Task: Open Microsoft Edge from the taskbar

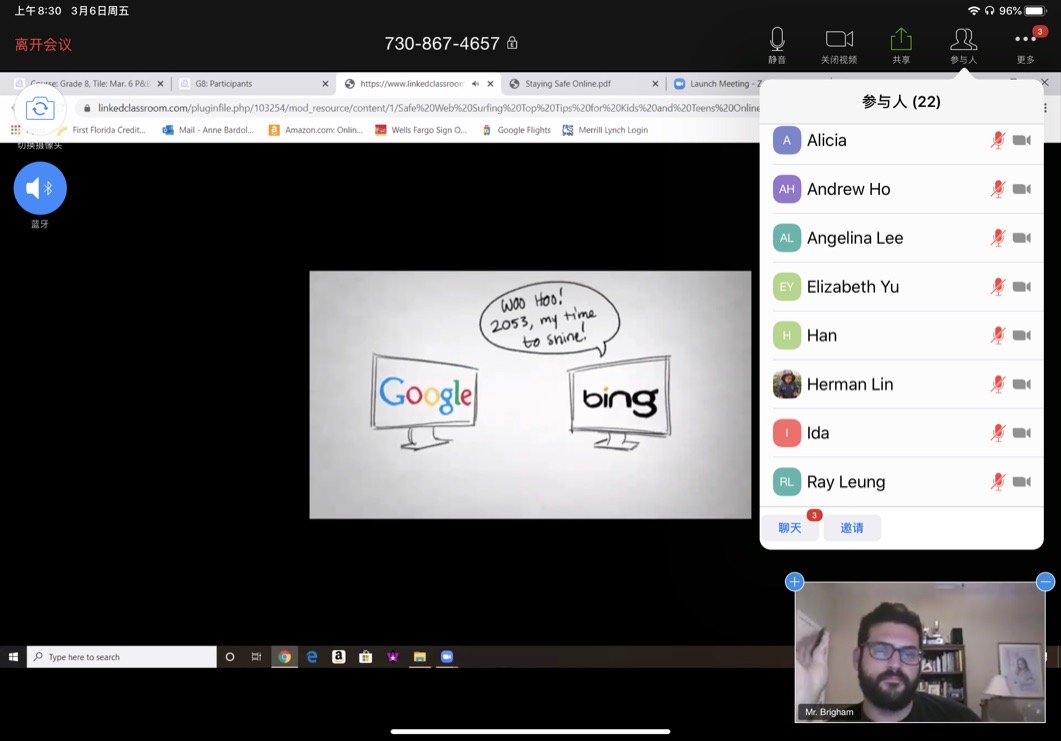Action: click(x=311, y=656)
